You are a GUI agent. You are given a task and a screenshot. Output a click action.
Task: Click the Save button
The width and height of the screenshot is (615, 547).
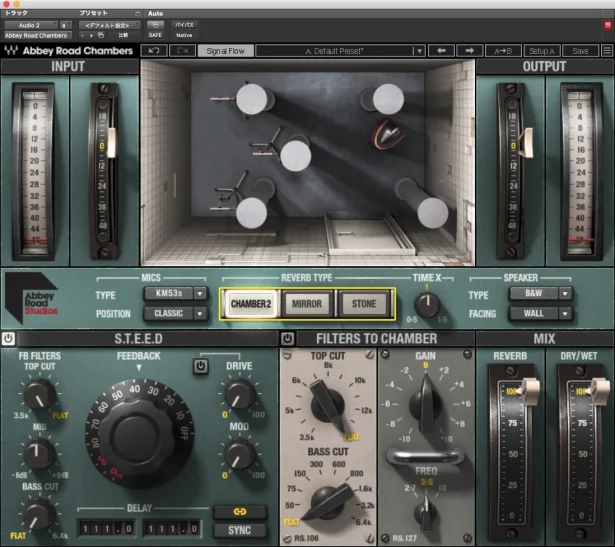[580, 51]
